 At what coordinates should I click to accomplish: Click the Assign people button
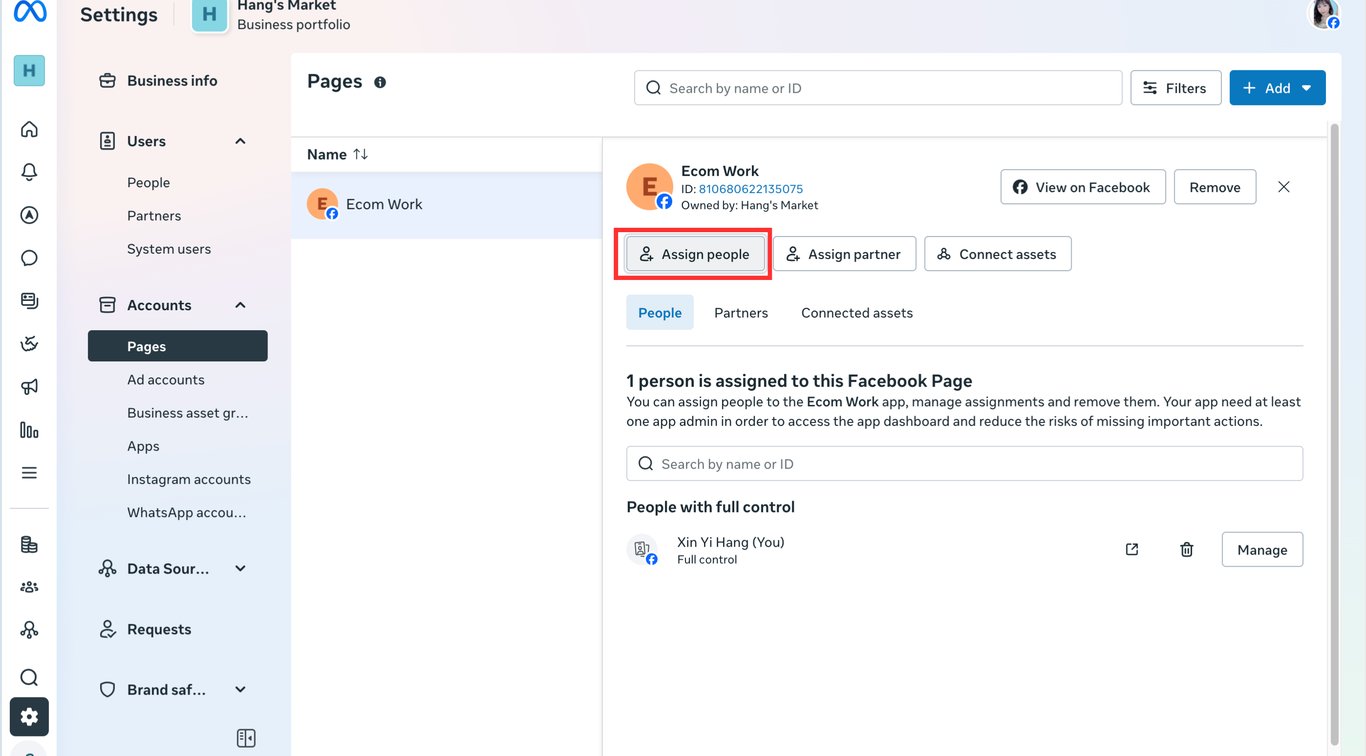pos(695,254)
